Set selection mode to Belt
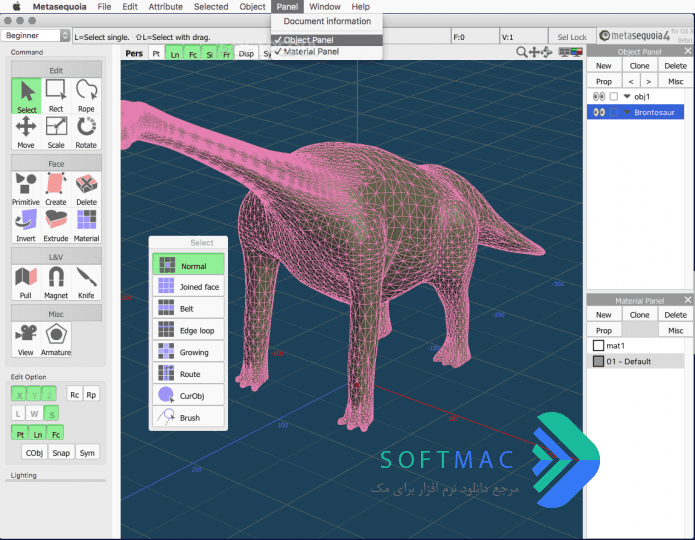 (x=188, y=308)
